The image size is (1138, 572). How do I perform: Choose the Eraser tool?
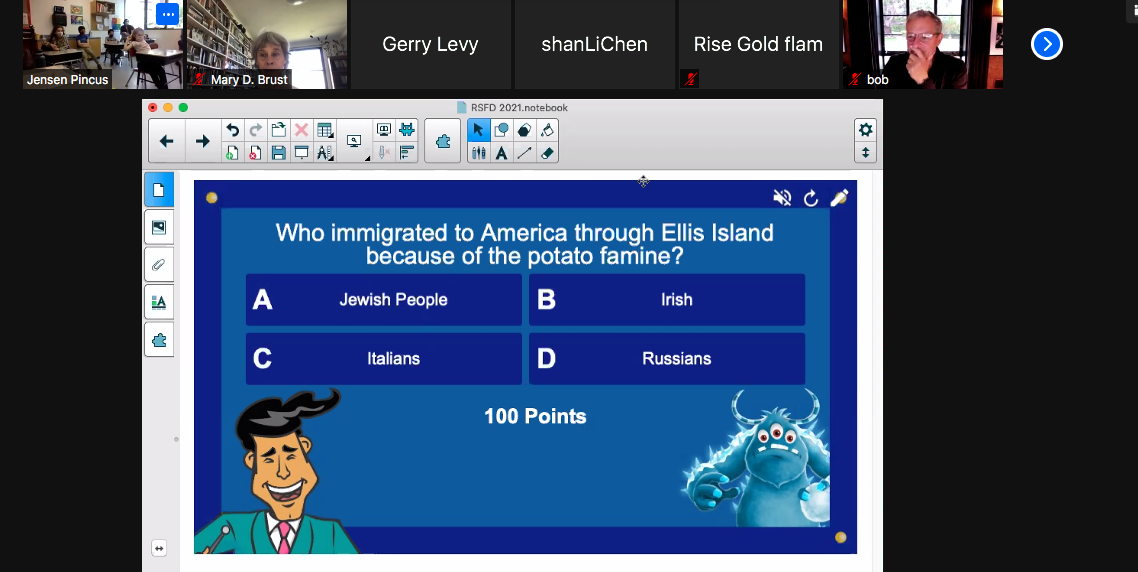pyautogui.click(x=547, y=152)
